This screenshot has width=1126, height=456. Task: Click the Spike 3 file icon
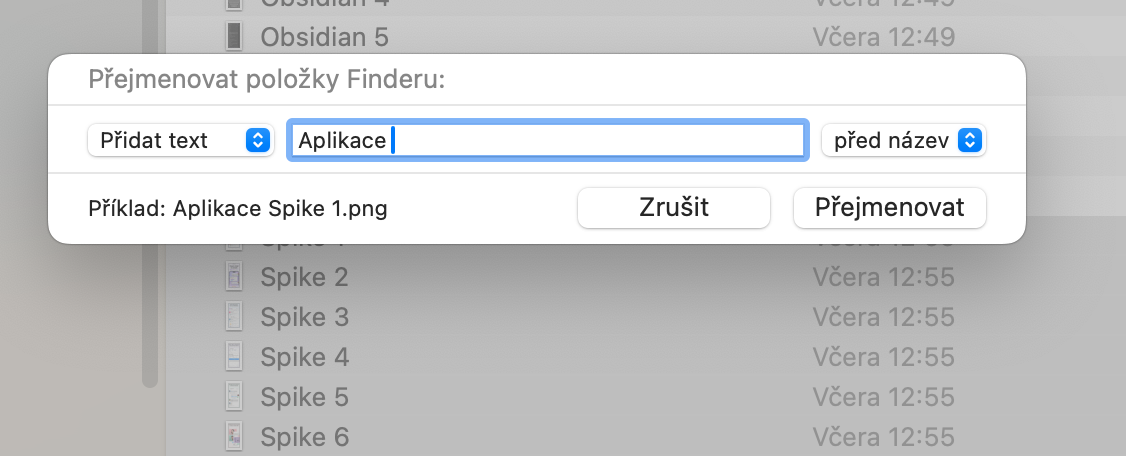point(234,317)
